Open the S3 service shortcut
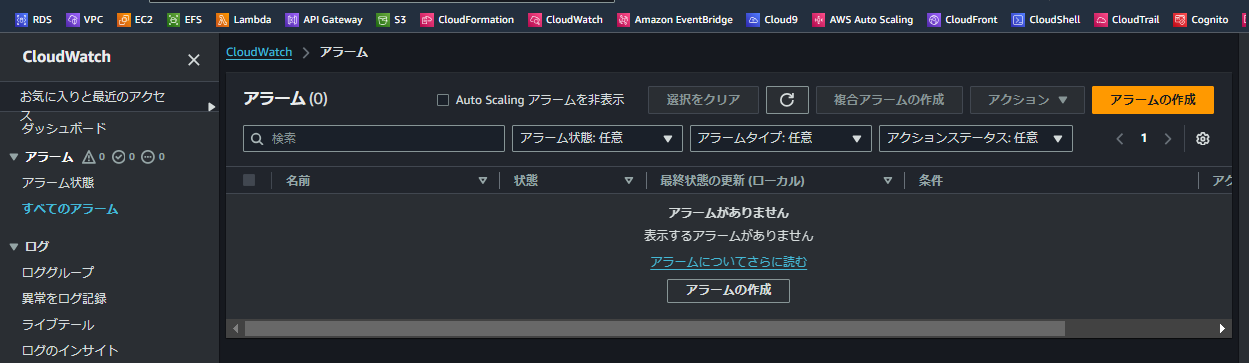Image resolution: width=1249 pixels, height=363 pixels. [391, 19]
